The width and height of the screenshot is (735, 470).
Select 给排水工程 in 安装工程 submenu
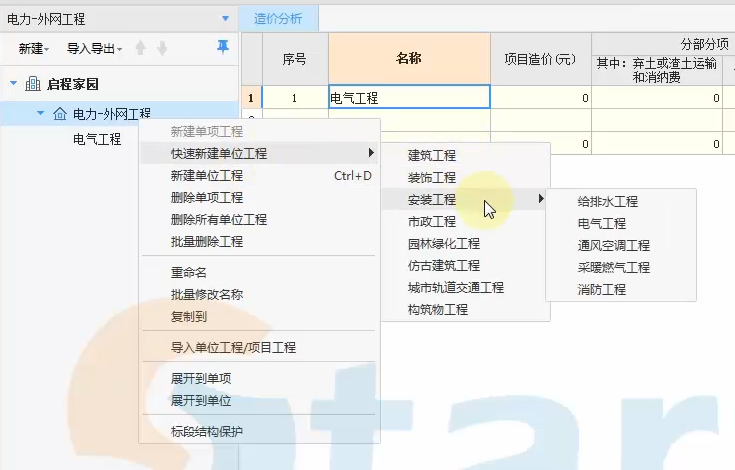(x=621, y=202)
